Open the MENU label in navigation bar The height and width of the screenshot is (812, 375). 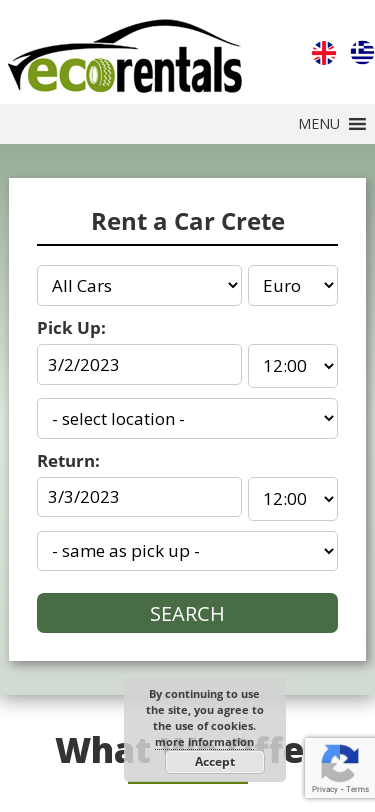point(319,124)
